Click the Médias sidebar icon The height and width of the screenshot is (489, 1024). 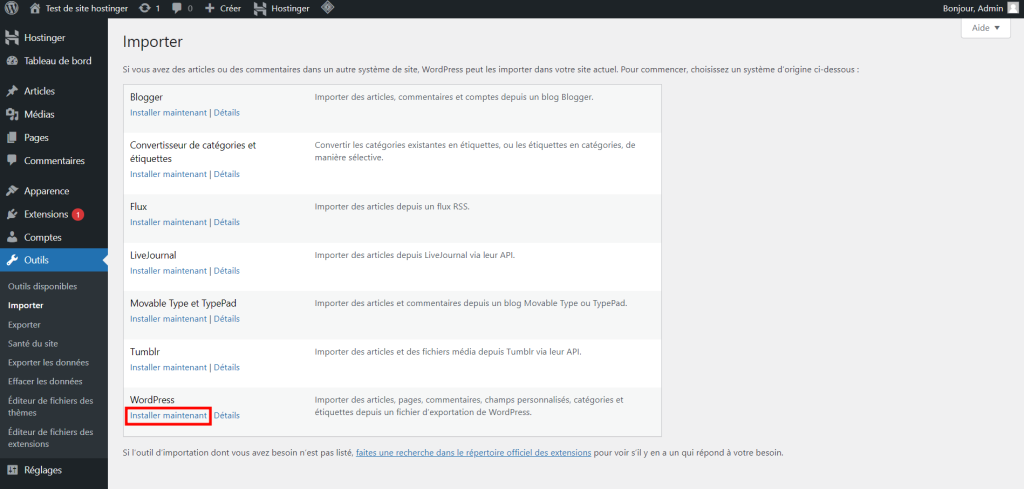(12, 114)
